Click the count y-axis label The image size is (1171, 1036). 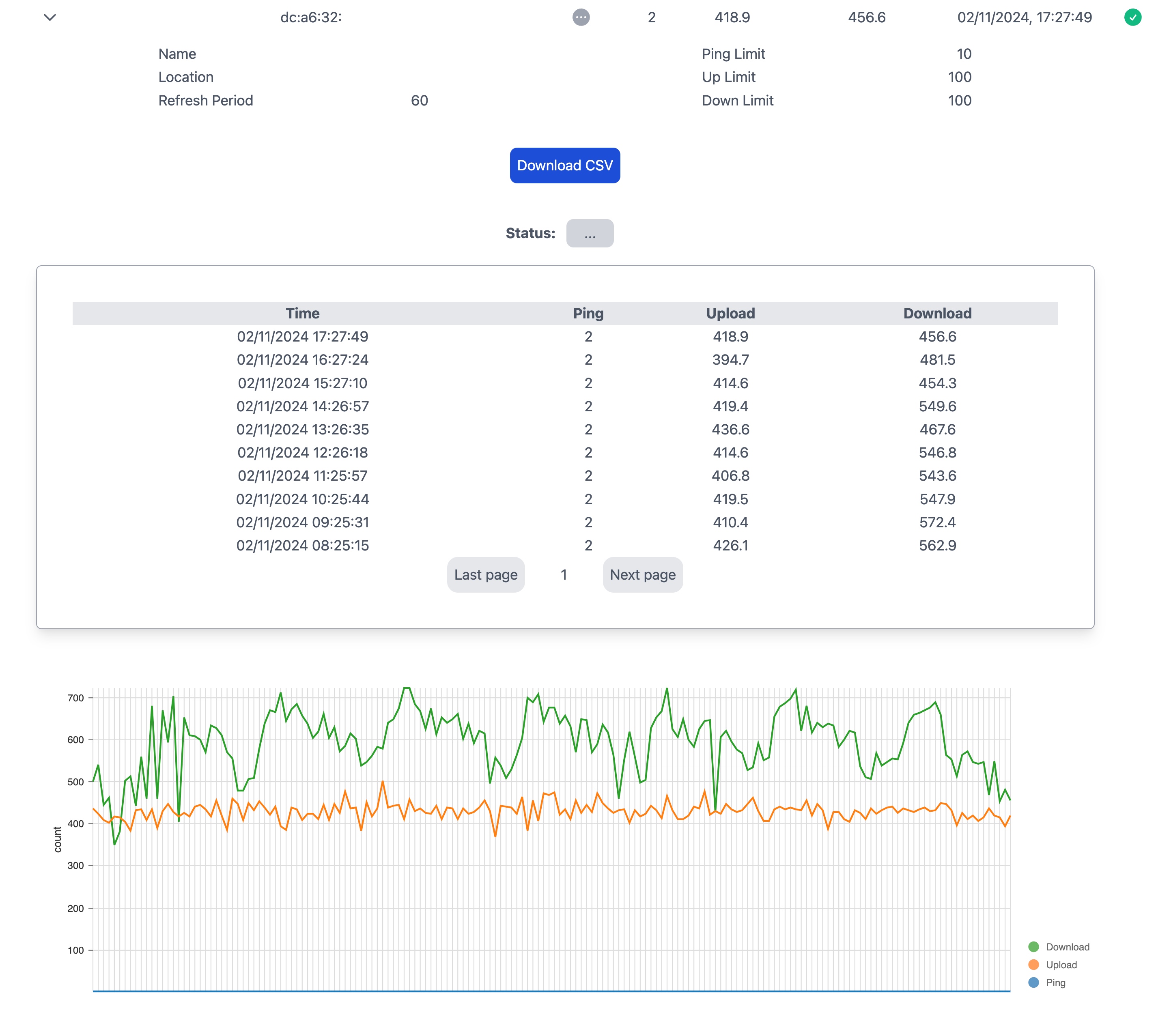(57, 840)
